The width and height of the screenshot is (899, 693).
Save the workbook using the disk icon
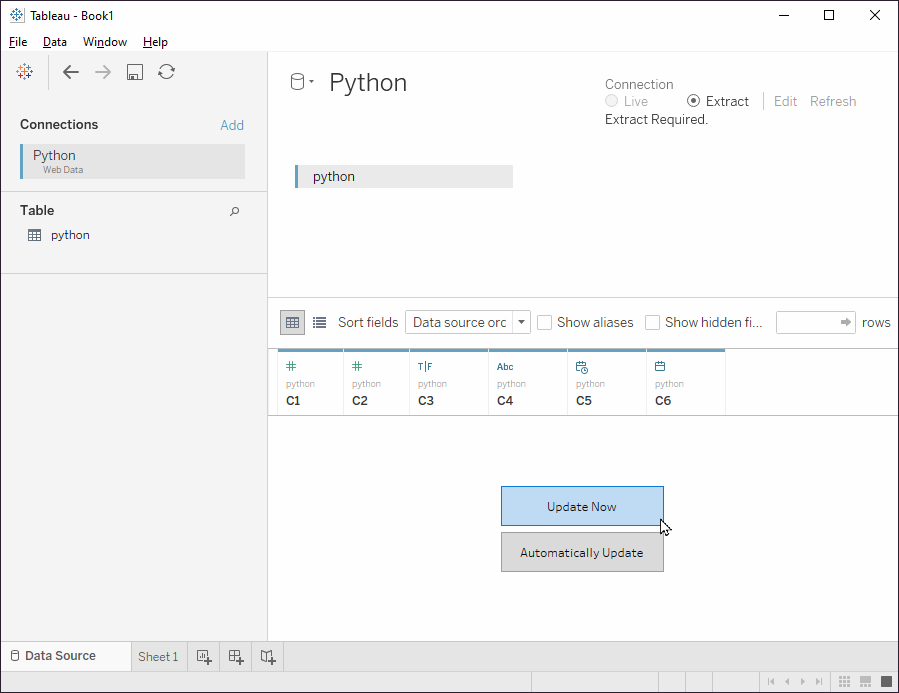coord(135,72)
